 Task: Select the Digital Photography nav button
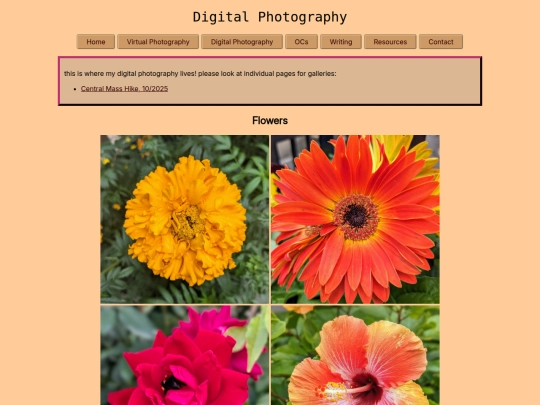click(x=242, y=42)
